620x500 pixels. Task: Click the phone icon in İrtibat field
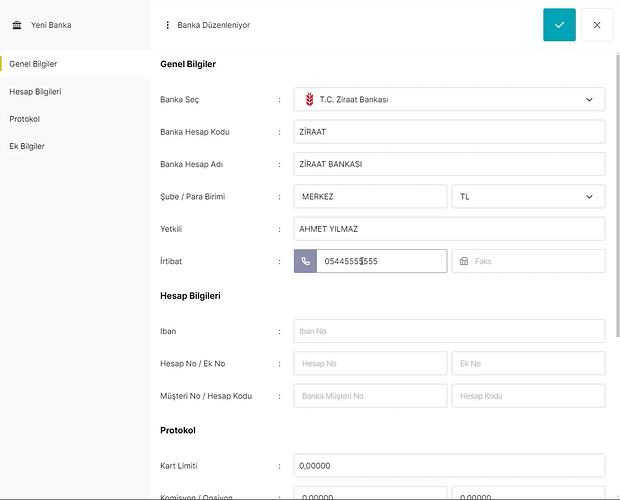point(305,261)
